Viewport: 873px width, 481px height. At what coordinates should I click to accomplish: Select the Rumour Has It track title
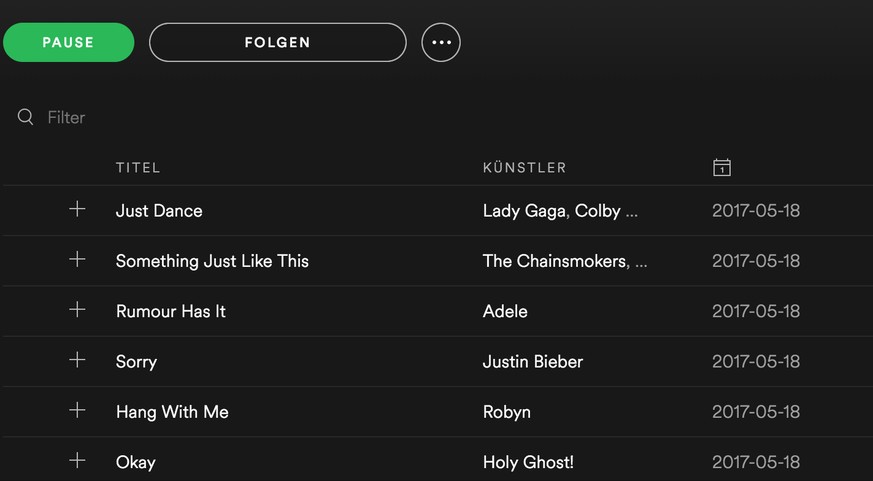[171, 311]
